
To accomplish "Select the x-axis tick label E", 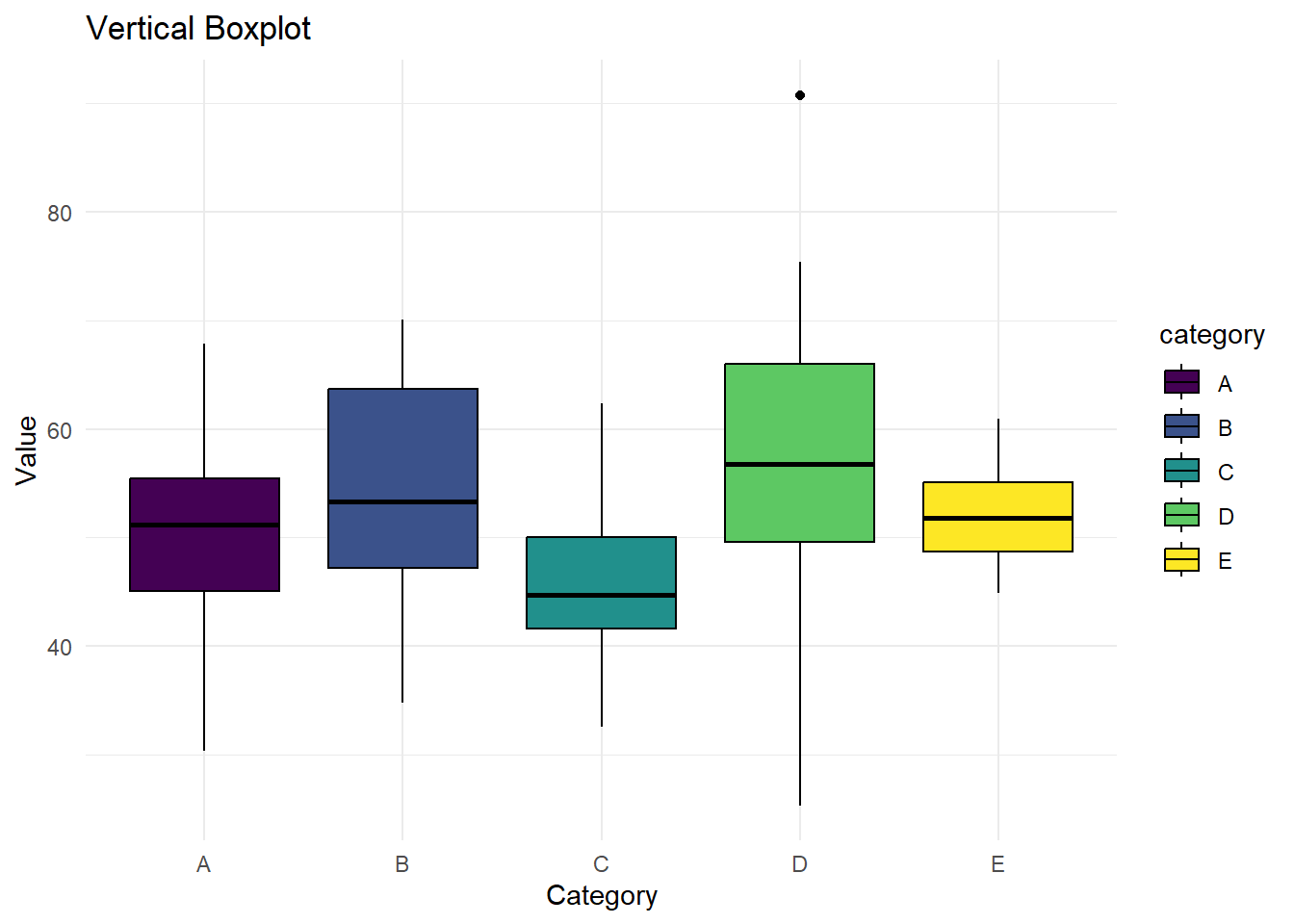I will point(998,864).
